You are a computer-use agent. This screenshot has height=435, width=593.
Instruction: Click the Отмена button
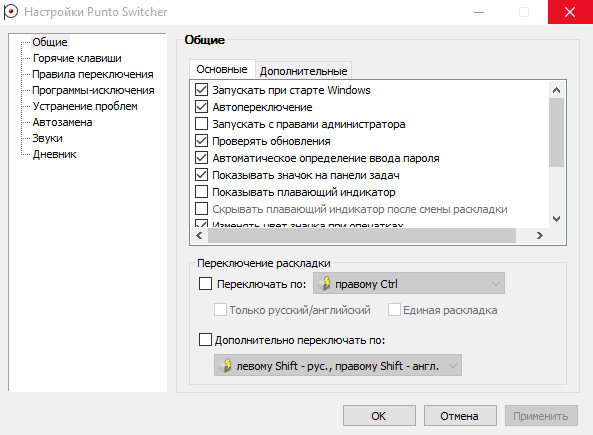click(460, 416)
